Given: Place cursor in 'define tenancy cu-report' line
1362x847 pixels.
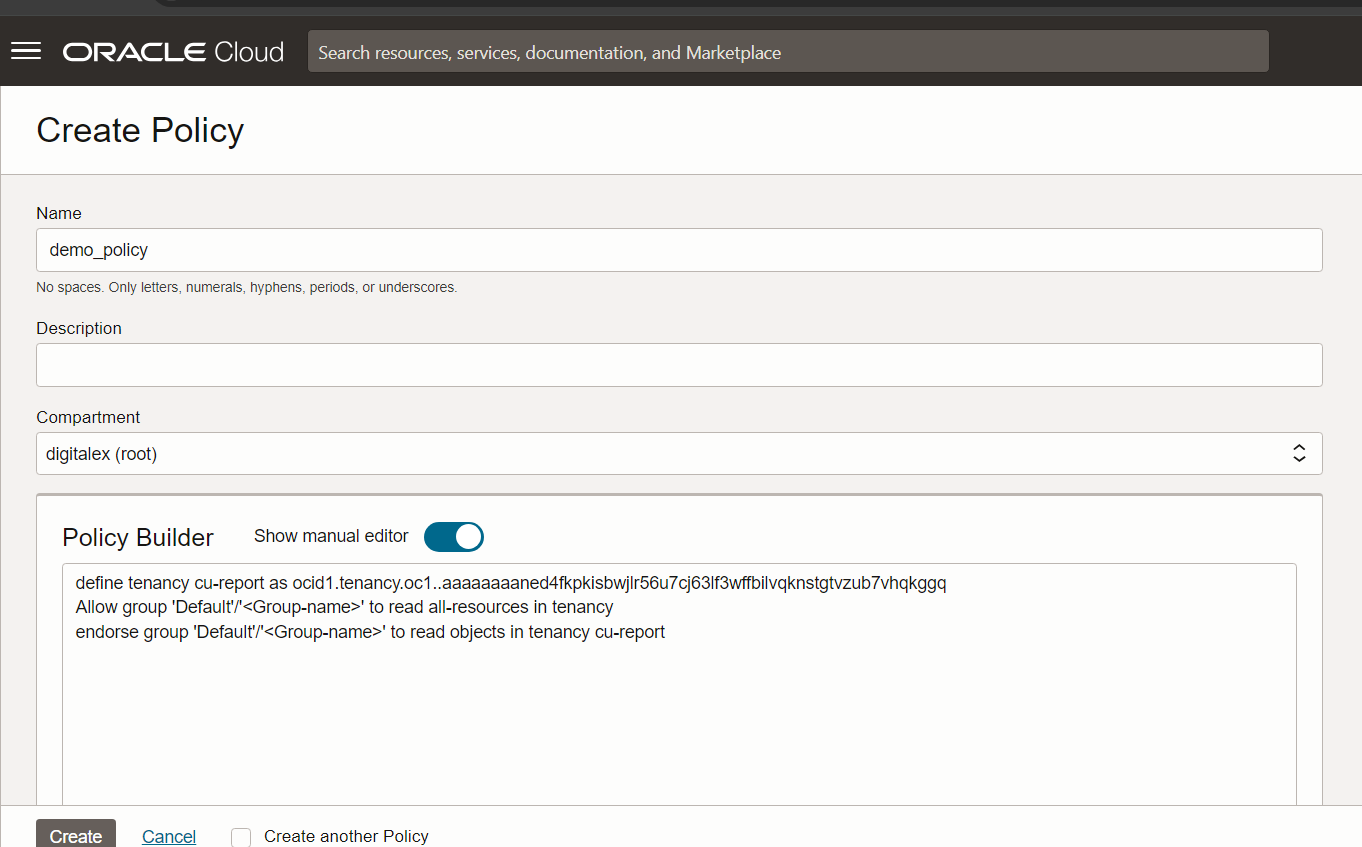Looking at the screenshot, I should click(510, 583).
